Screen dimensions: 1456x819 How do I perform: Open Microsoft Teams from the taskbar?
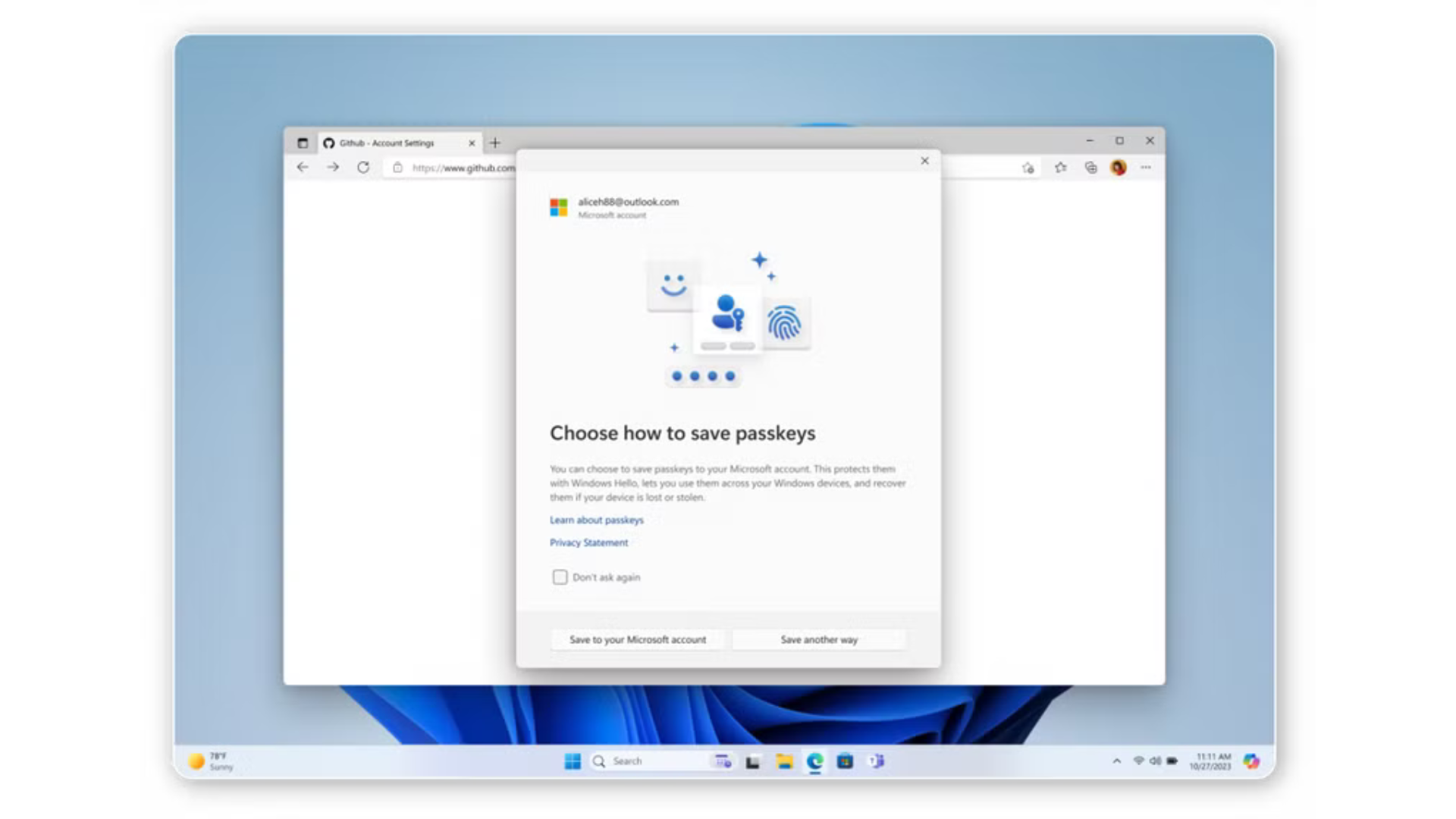coord(877,761)
